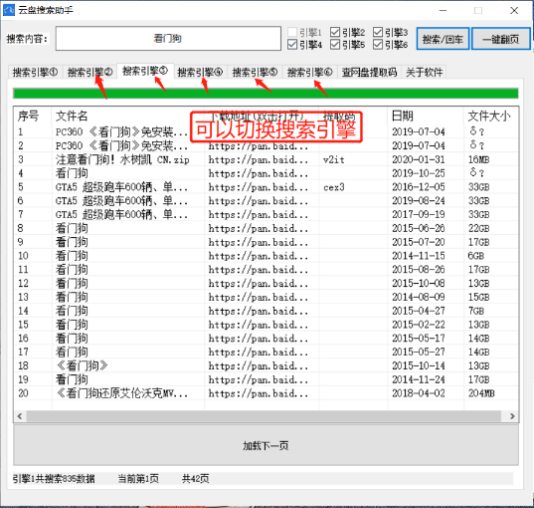Close the 云盘搜索助手 window
534x508 pixels.
click(514, 11)
